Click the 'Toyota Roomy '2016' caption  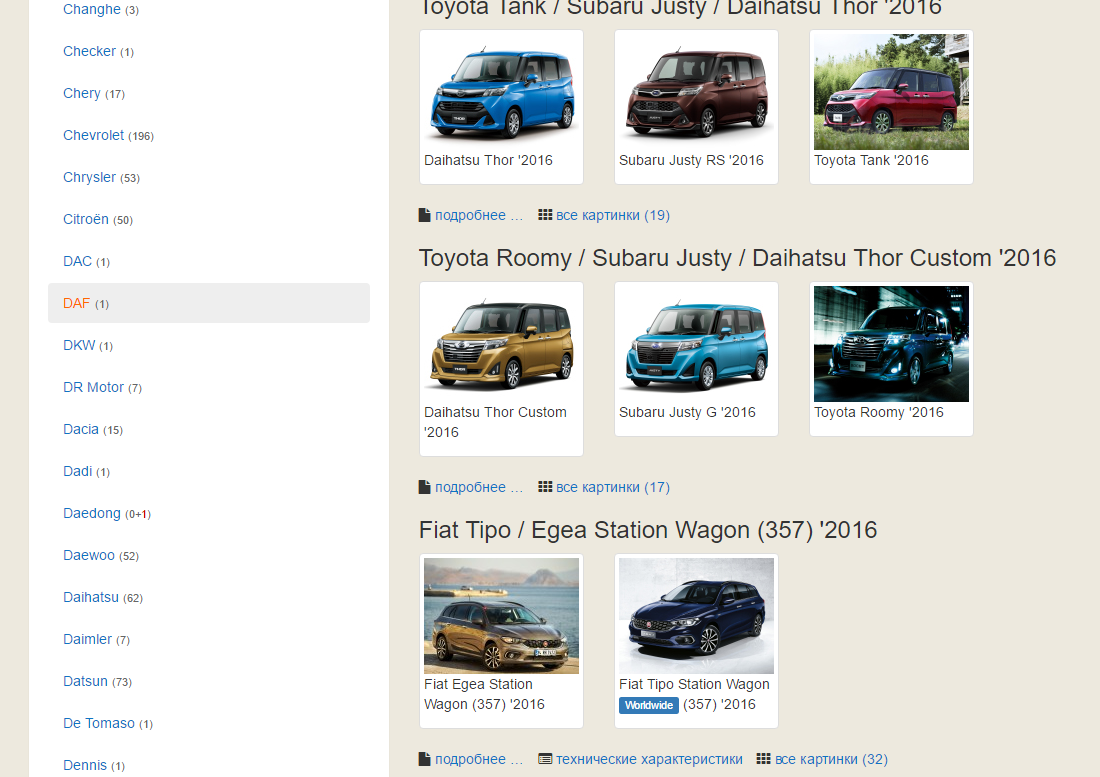click(x=878, y=412)
